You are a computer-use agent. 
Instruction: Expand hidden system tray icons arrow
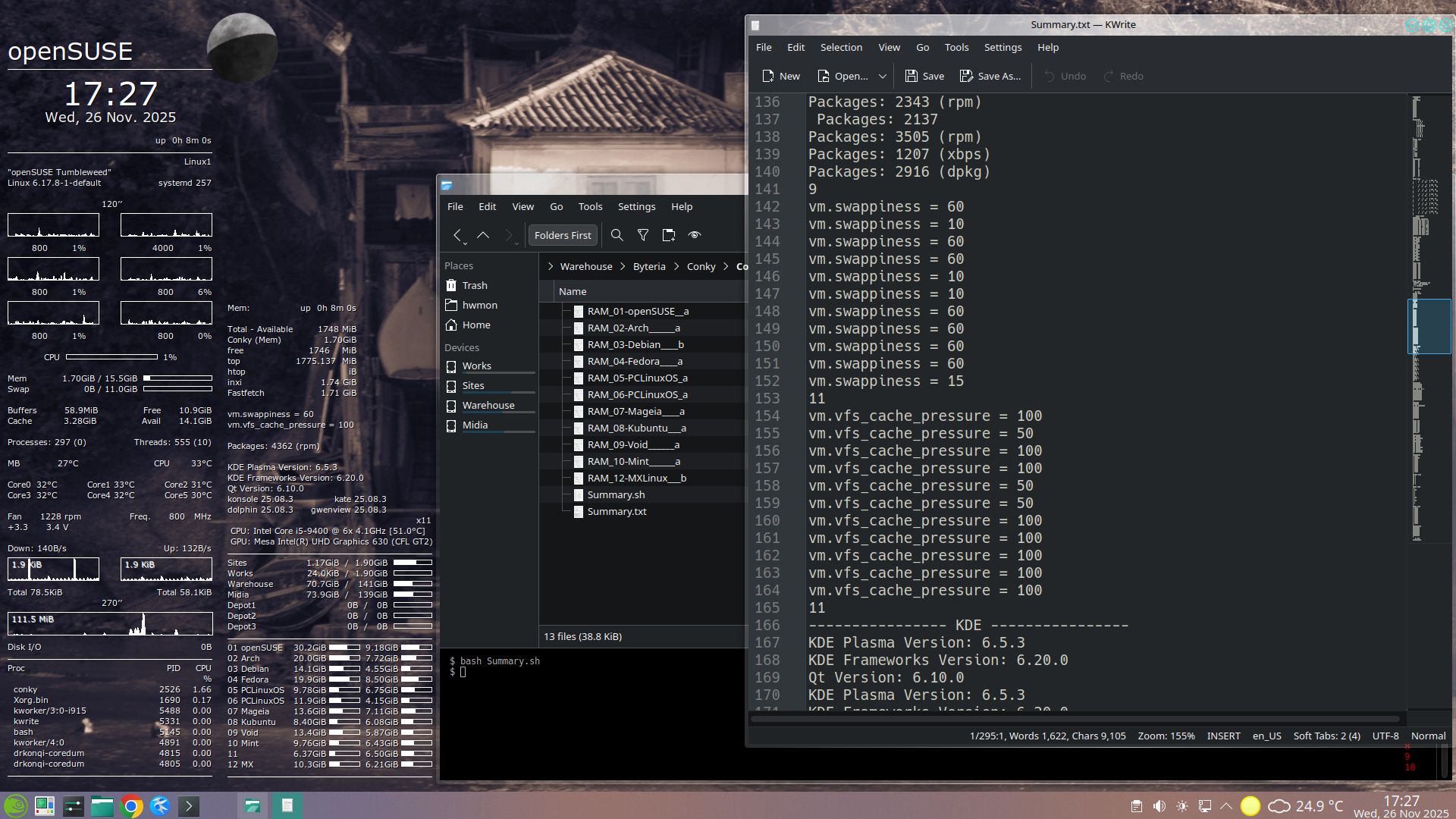pos(1225,806)
